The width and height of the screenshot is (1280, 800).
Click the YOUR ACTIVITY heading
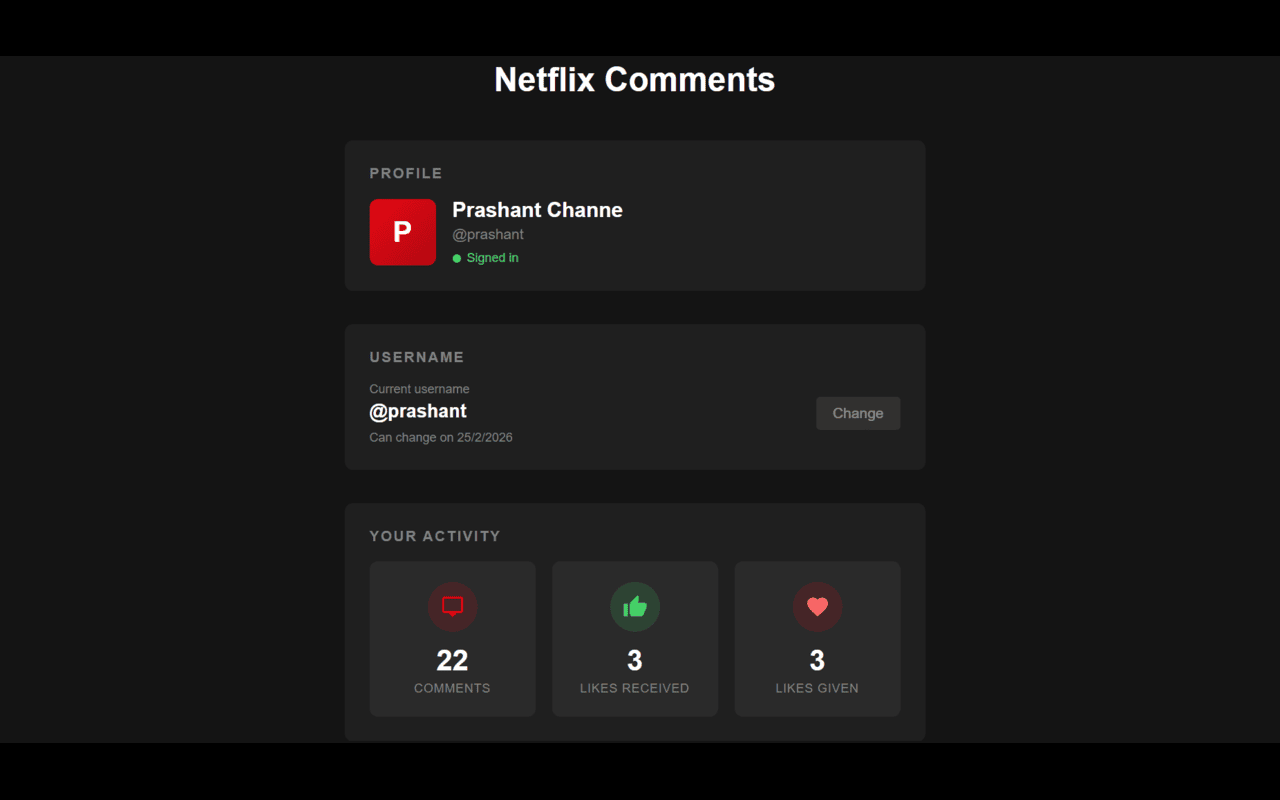[435, 536]
